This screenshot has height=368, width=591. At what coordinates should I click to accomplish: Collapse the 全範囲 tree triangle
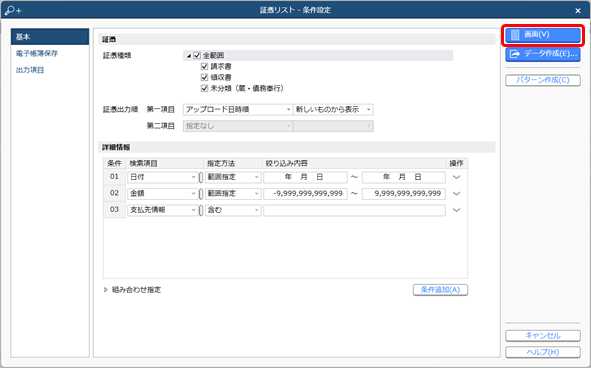pyautogui.click(x=189, y=56)
